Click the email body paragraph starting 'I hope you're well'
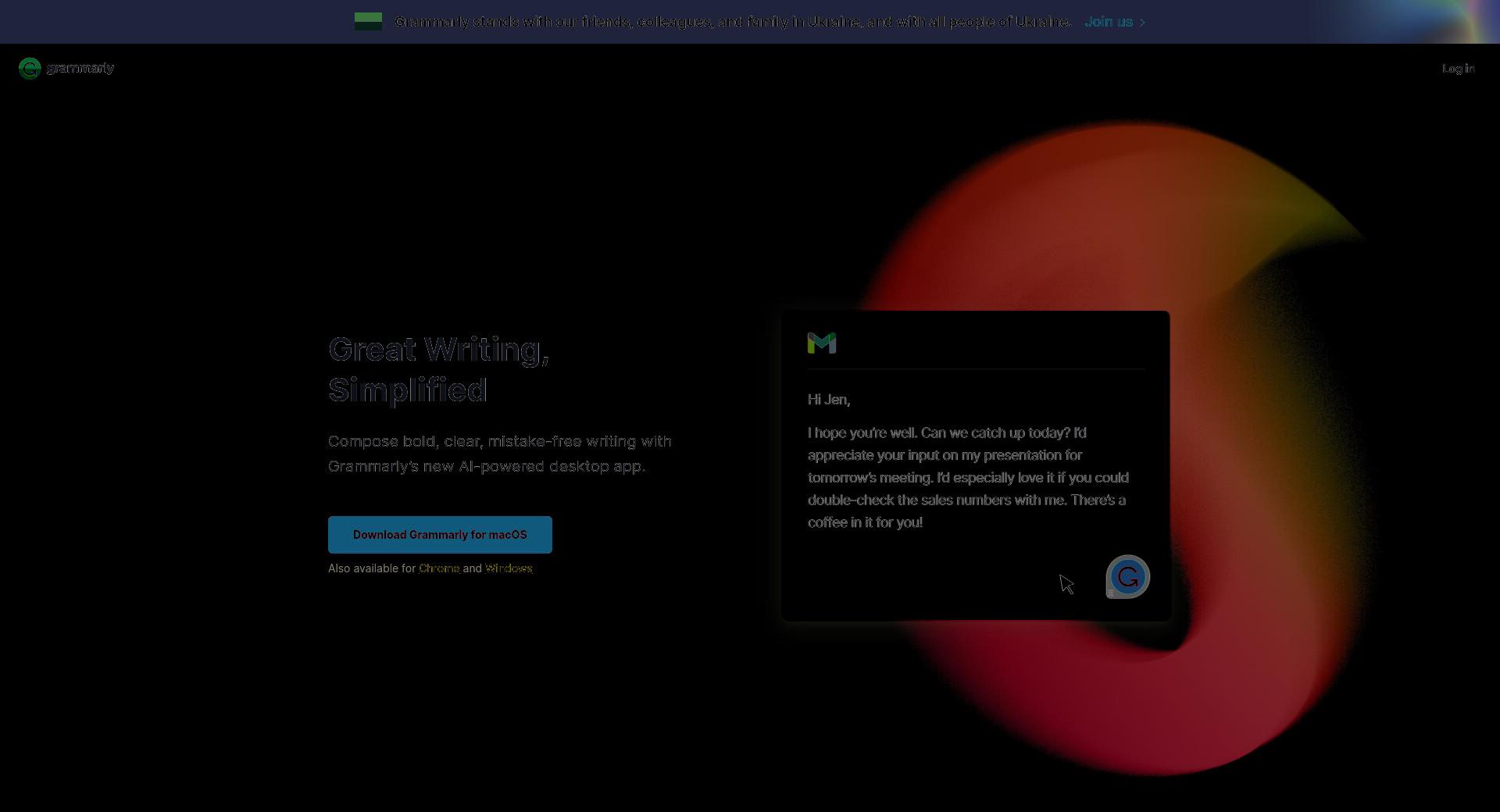Image resolution: width=1500 pixels, height=812 pixels. click(968, 477)
